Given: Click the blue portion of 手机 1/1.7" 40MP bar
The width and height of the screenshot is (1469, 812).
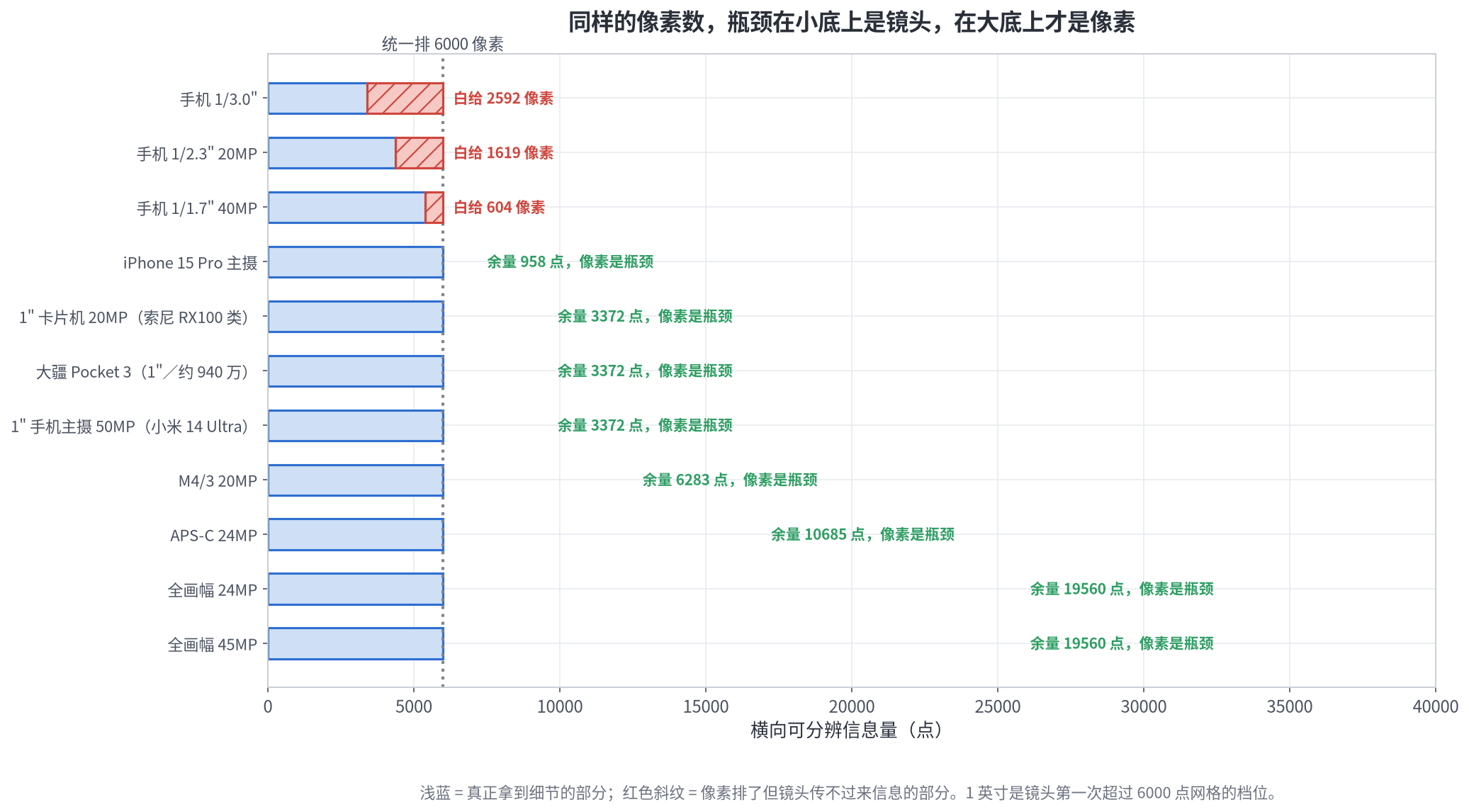Looking at the screenshot, I should click(x=347, y=208).
